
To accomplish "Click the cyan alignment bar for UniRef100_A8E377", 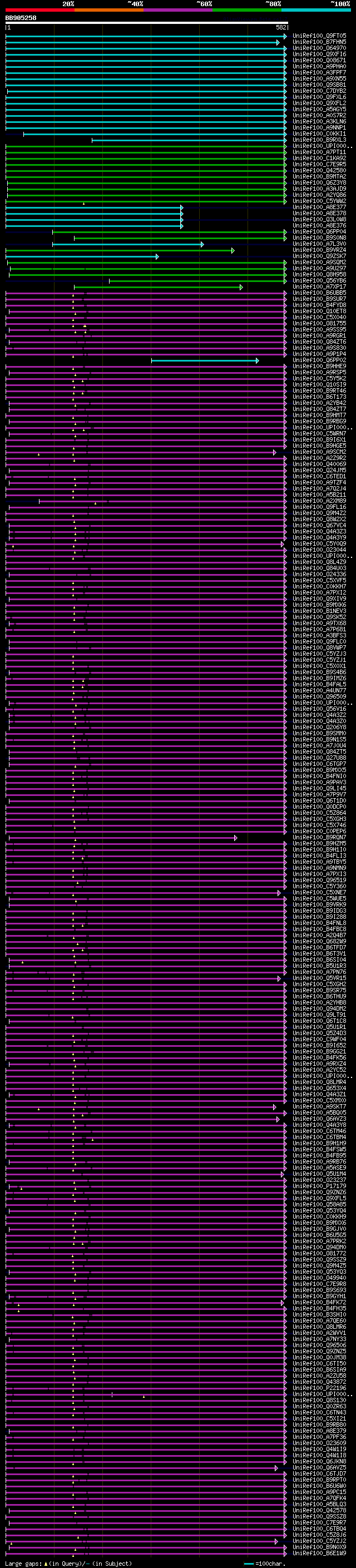I will tap(95, 207).
